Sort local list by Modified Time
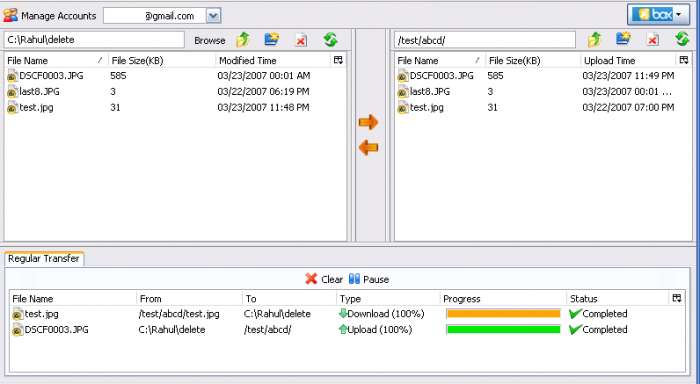Image resolution: width=700 pixels, height=384 pixels. click(273, 60)
